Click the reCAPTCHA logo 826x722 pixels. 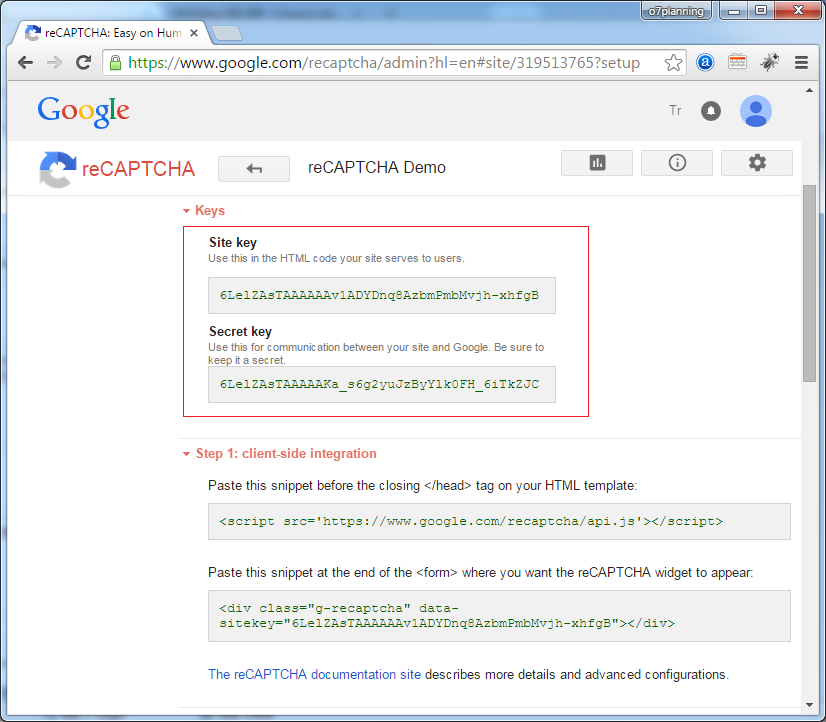pyautogui.click(x=117, y=169)
